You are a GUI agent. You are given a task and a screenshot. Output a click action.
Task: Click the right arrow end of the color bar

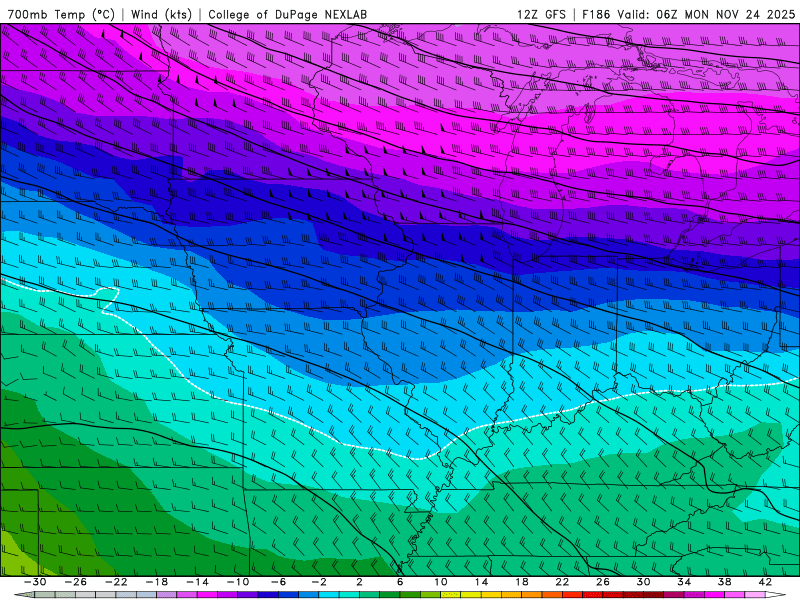click(776, 595)
